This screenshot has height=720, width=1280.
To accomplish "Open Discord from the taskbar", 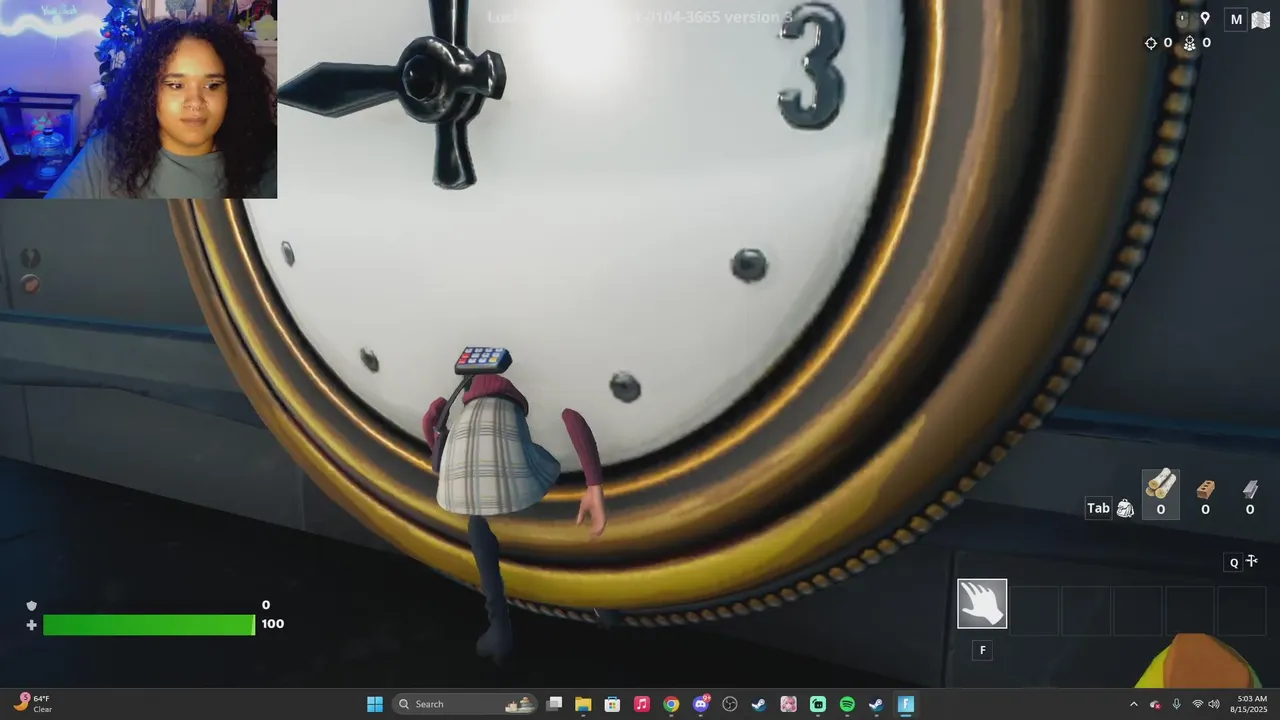I will (x=701, y=704).
